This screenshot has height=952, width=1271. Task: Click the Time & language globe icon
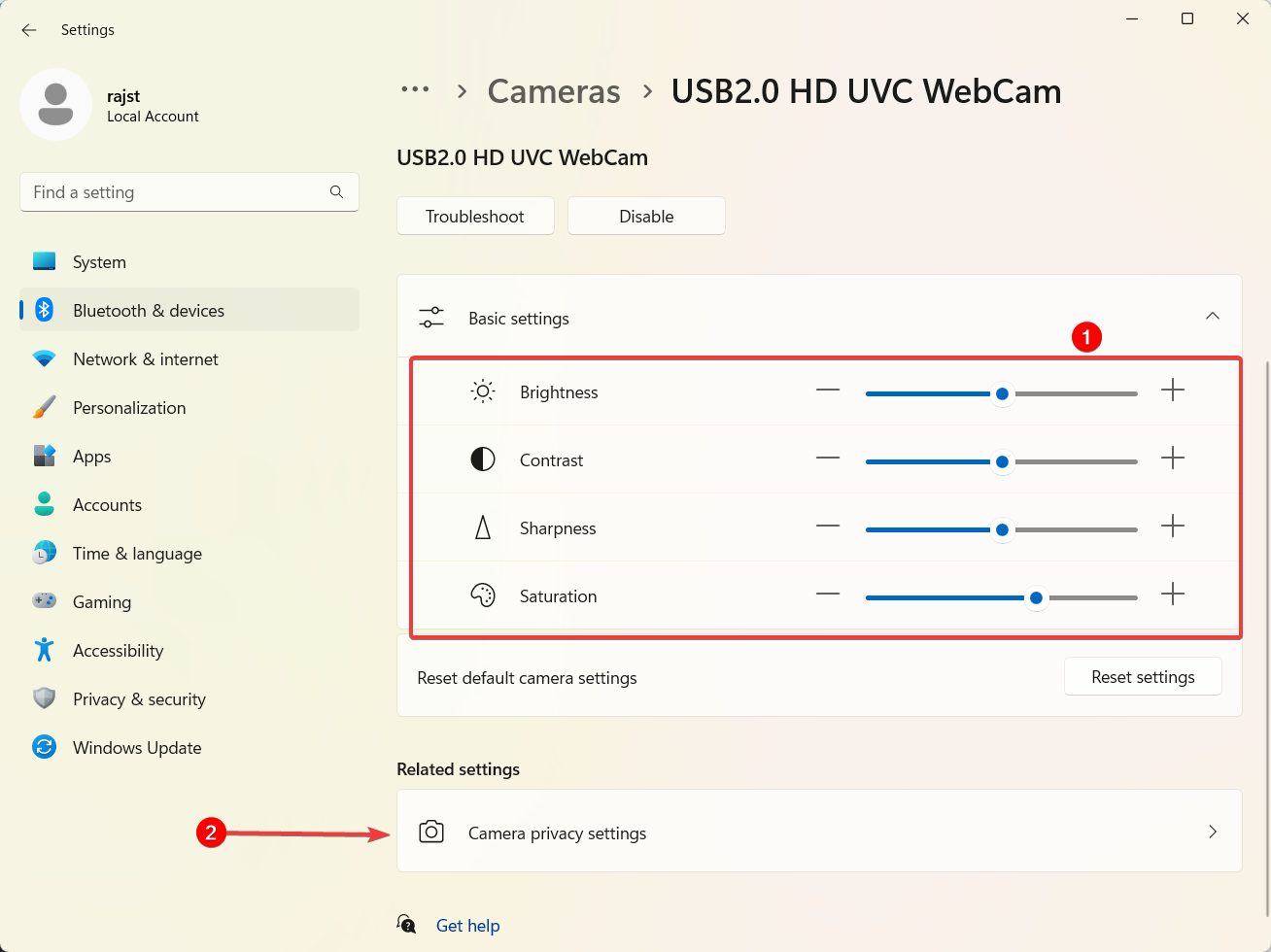click(44, 553)
